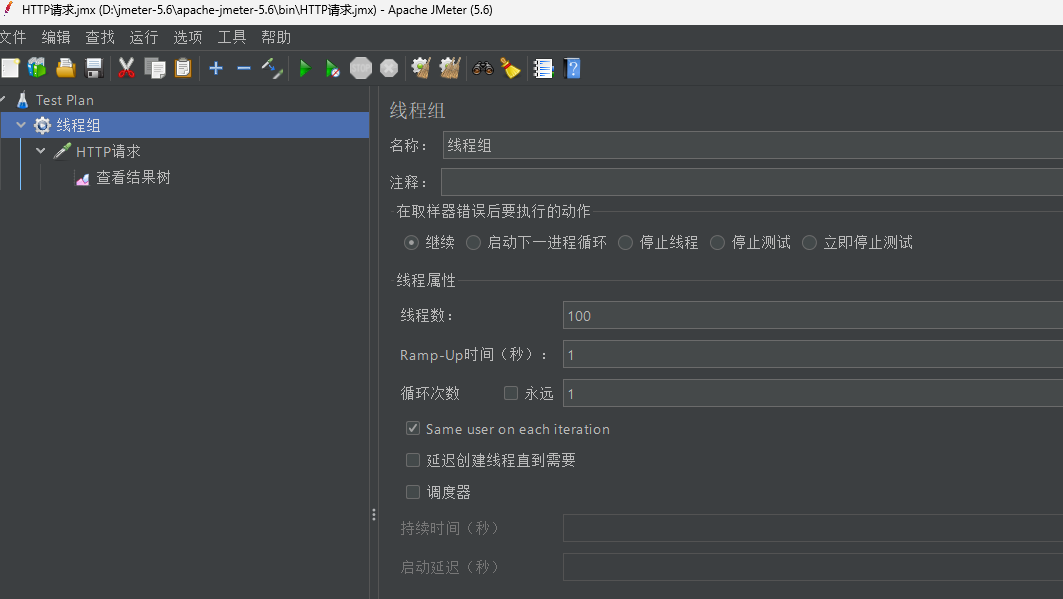The height and width of the screenshot is (599, 1063).
Task: Click the Ramp-Up时间 input field
Action: [x=813, y=354]
